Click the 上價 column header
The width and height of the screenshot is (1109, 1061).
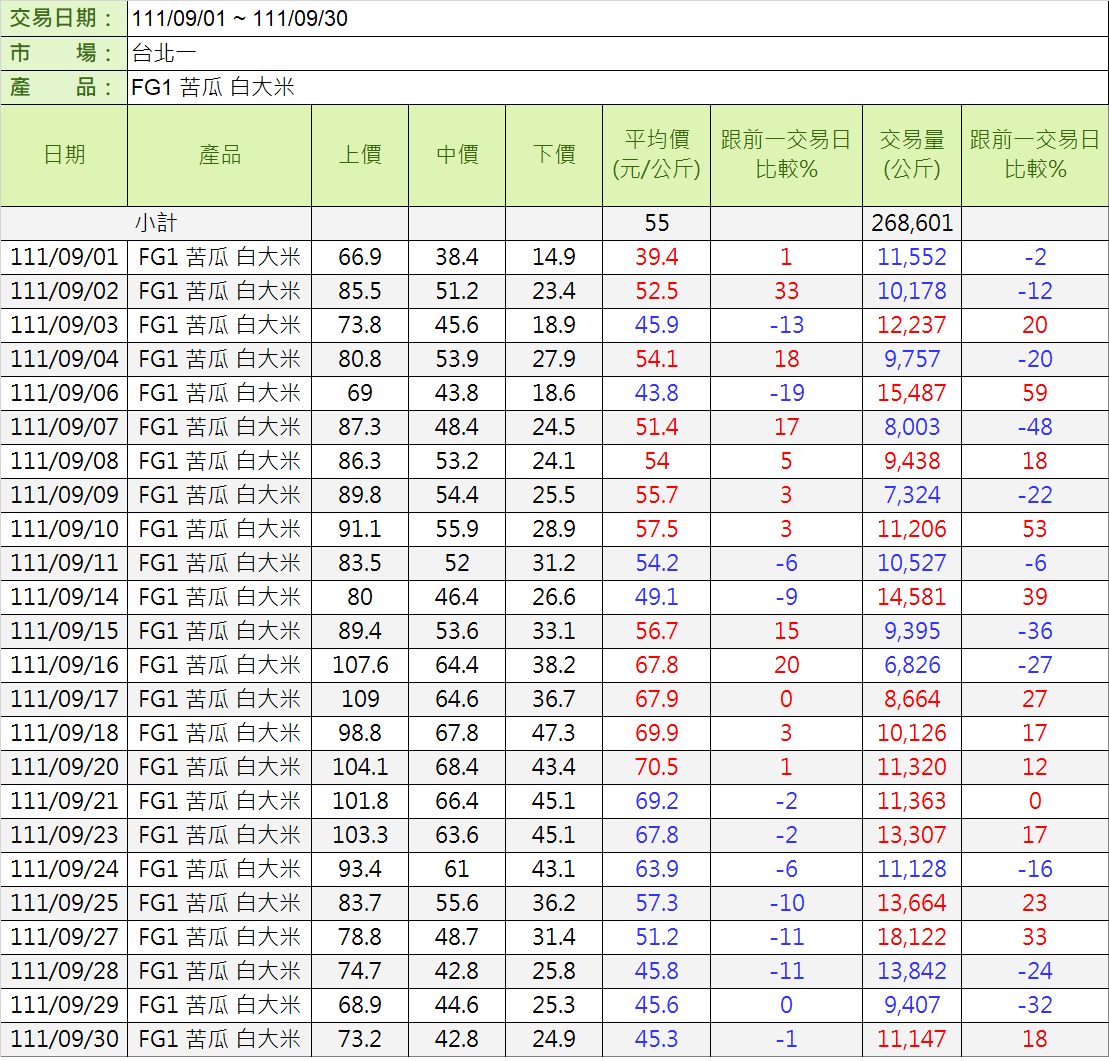pyautogui.click(x=360, y=155)
